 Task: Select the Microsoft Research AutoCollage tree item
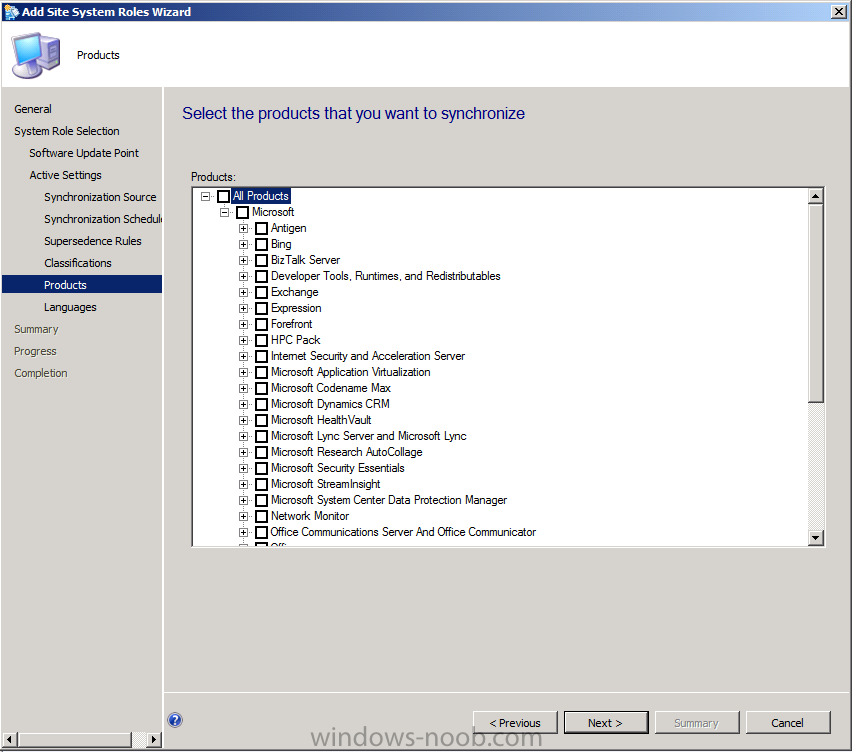(347, 452)
